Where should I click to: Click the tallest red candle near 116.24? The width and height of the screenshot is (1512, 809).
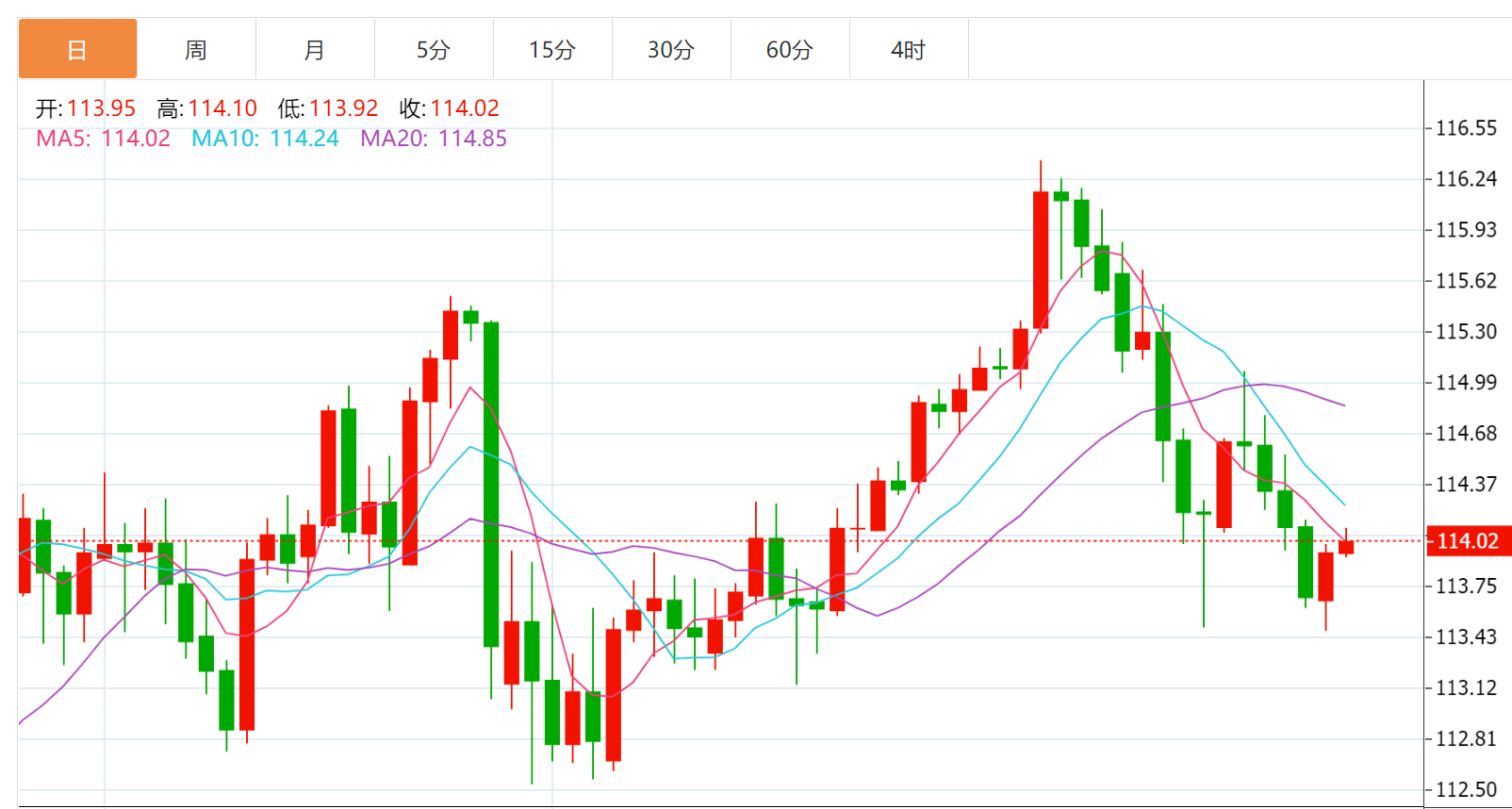pyautogui.click(x=1041, y=259)
